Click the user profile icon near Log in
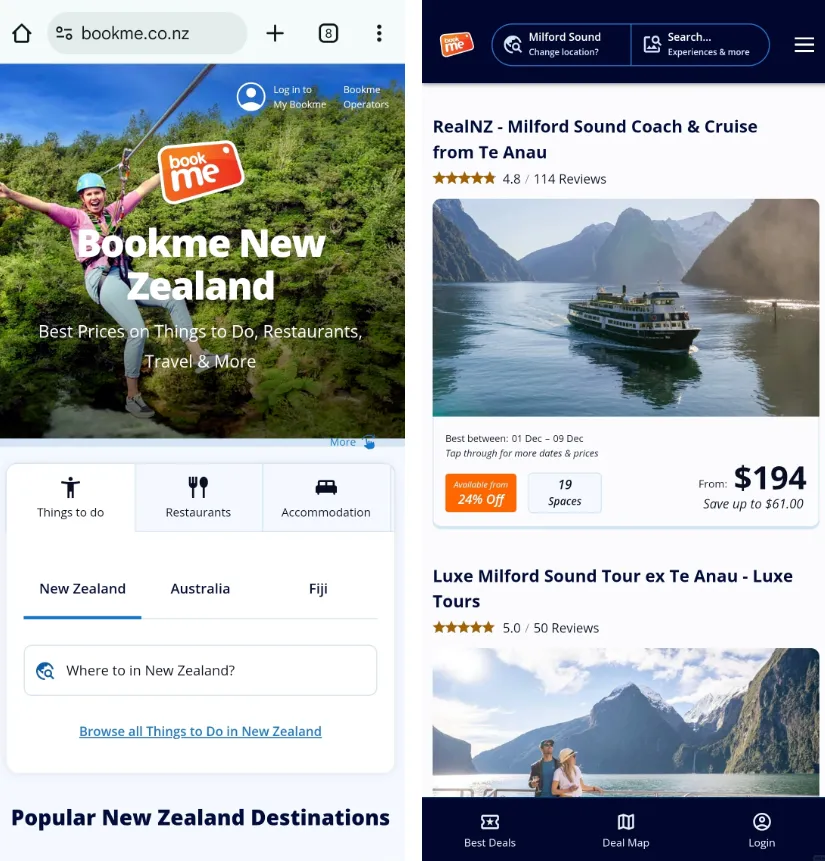This screenshot has height=861, width=825. (x=251, y=97)
